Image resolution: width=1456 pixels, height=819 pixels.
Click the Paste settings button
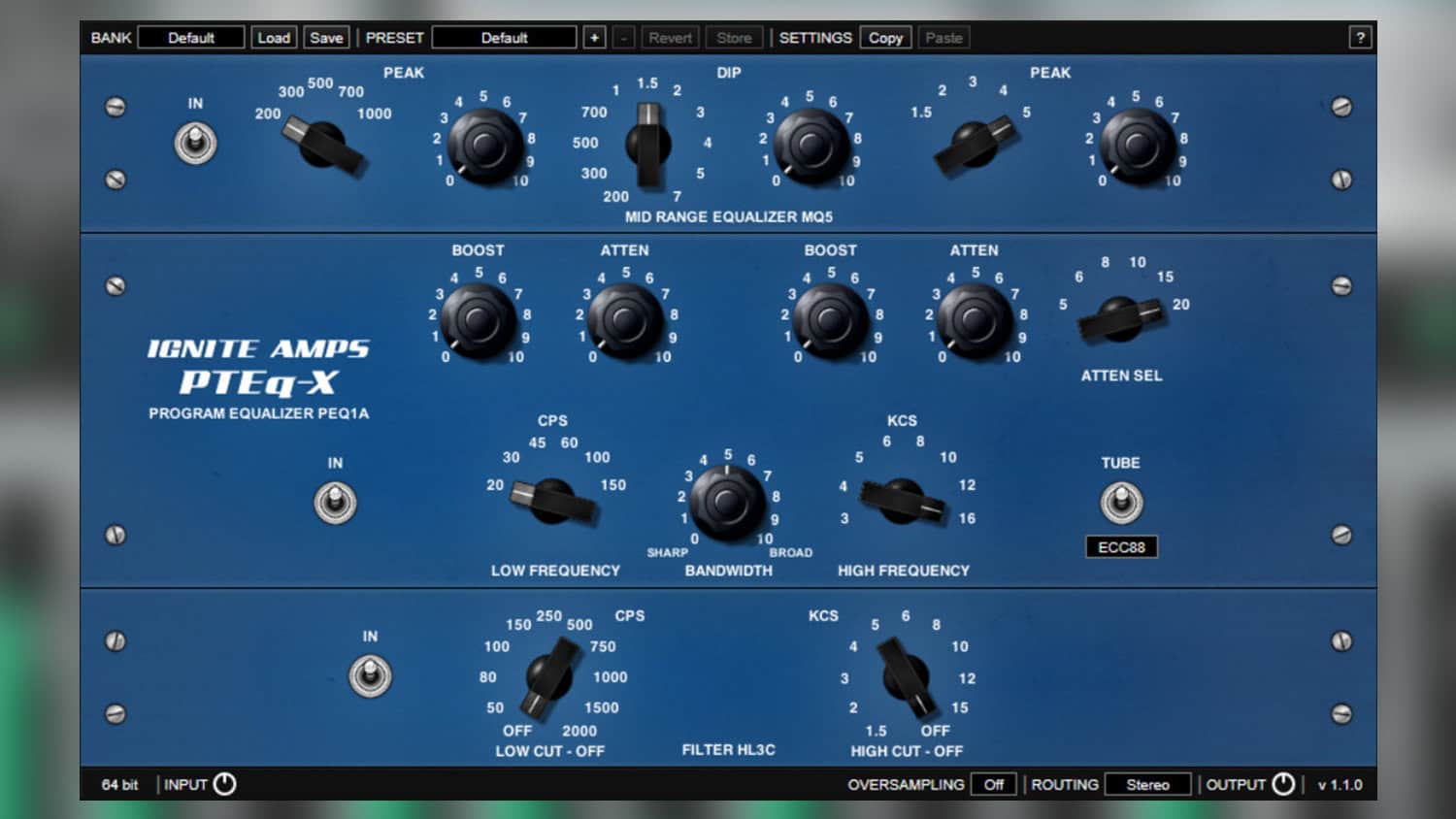(943, 38)
